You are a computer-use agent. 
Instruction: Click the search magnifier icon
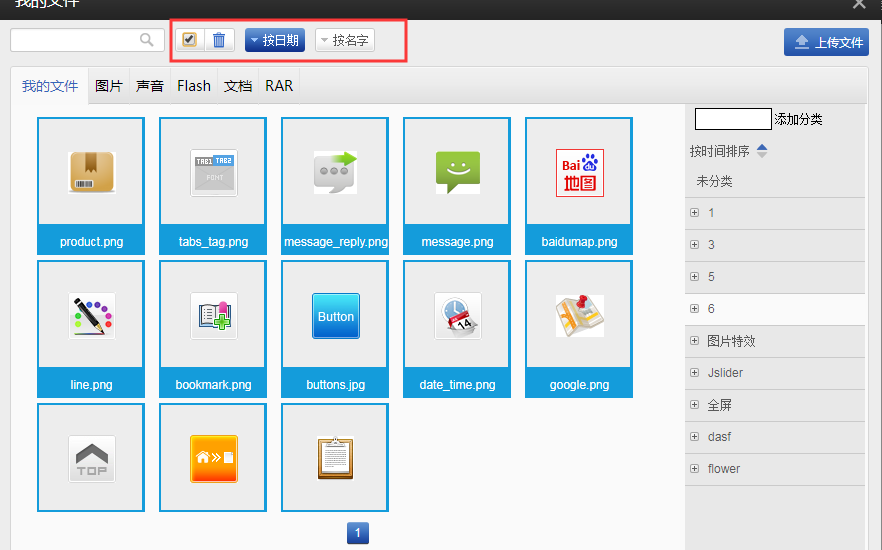coord(147,40)
